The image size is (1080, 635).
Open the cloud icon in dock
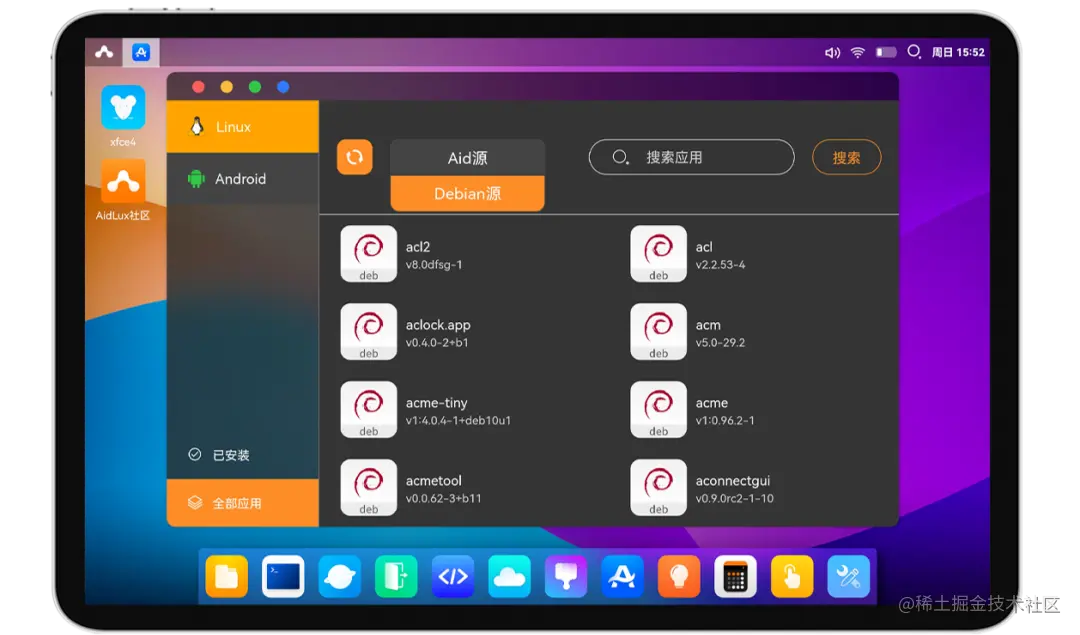[509, 576]
